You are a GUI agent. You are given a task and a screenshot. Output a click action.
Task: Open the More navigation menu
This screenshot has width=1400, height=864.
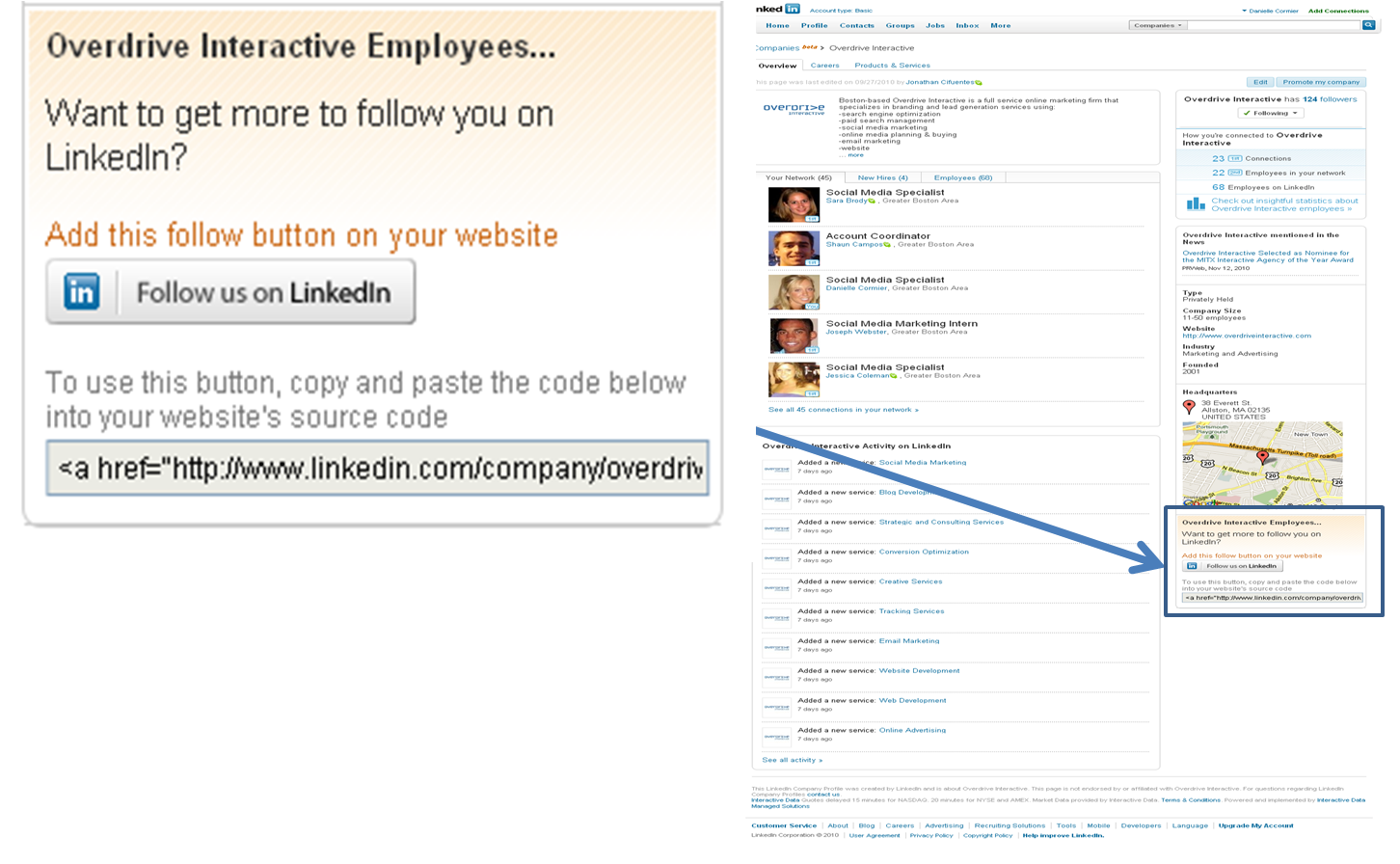(1001, 26)
